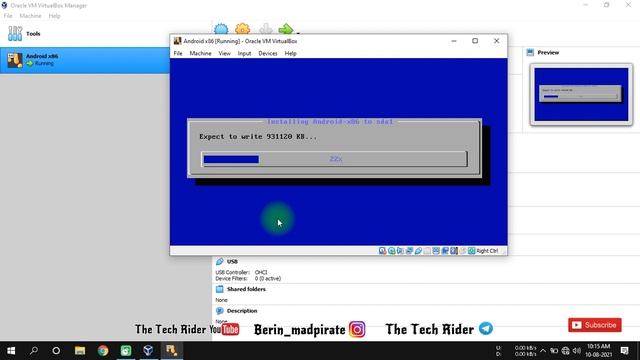Open the Windows Start menu

(x=11, y=351)
